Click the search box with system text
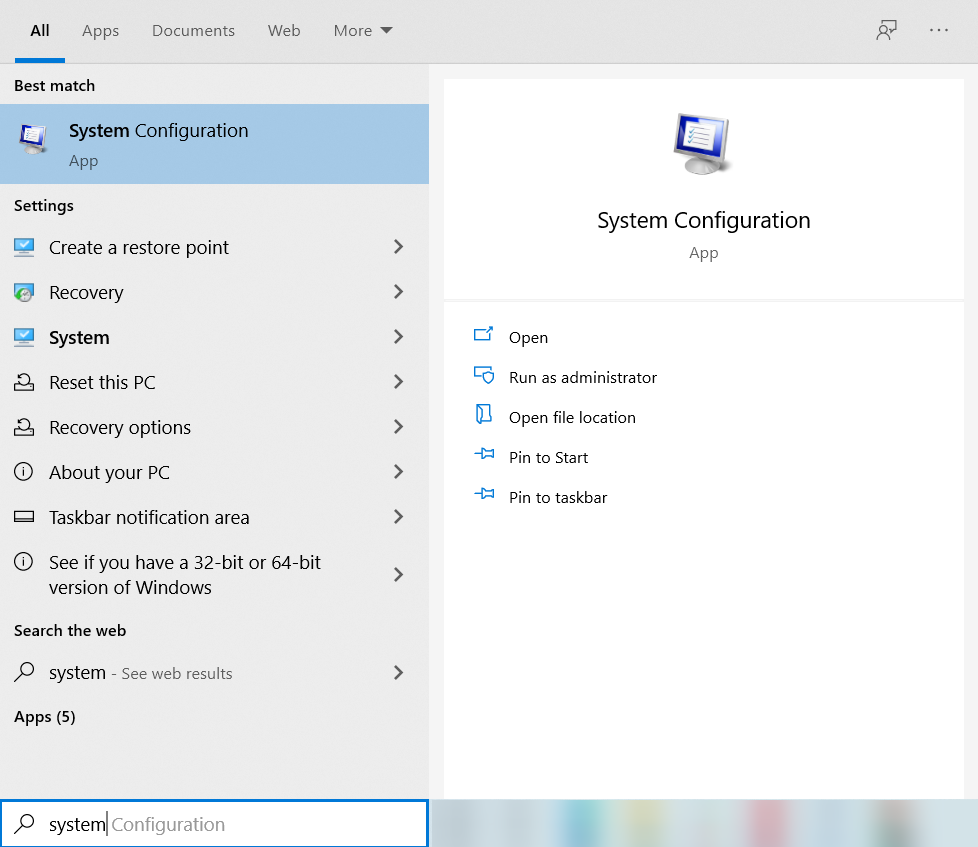978x847 pixels. coord(214,824)
